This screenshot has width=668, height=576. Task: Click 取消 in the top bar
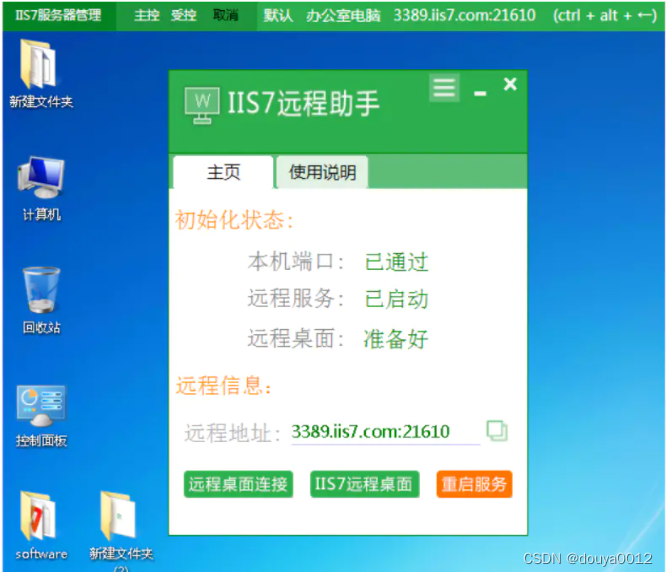click(x=225, y=15)
